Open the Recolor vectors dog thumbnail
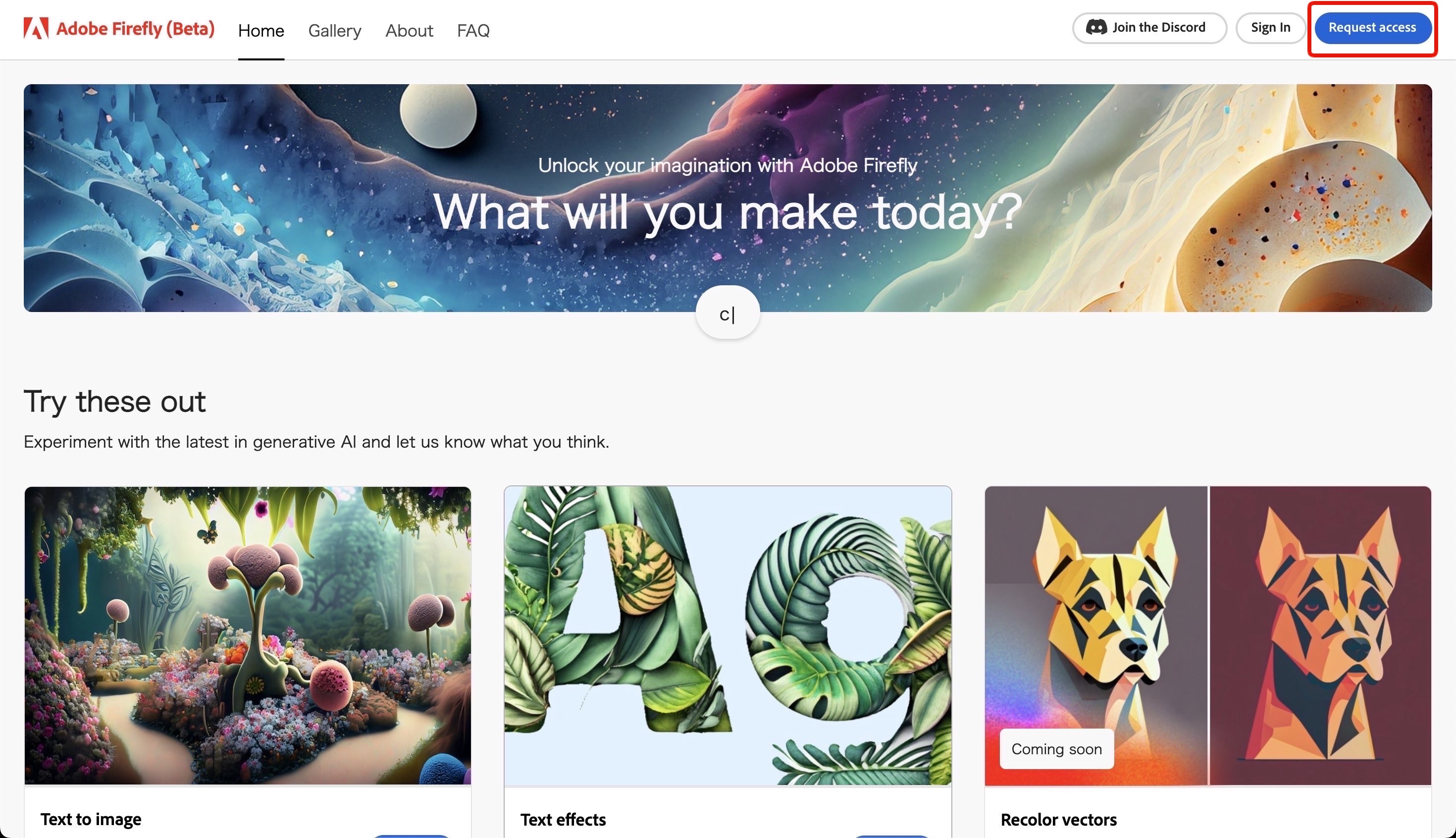1456x838 pixels. click(x=1208, y=635)
